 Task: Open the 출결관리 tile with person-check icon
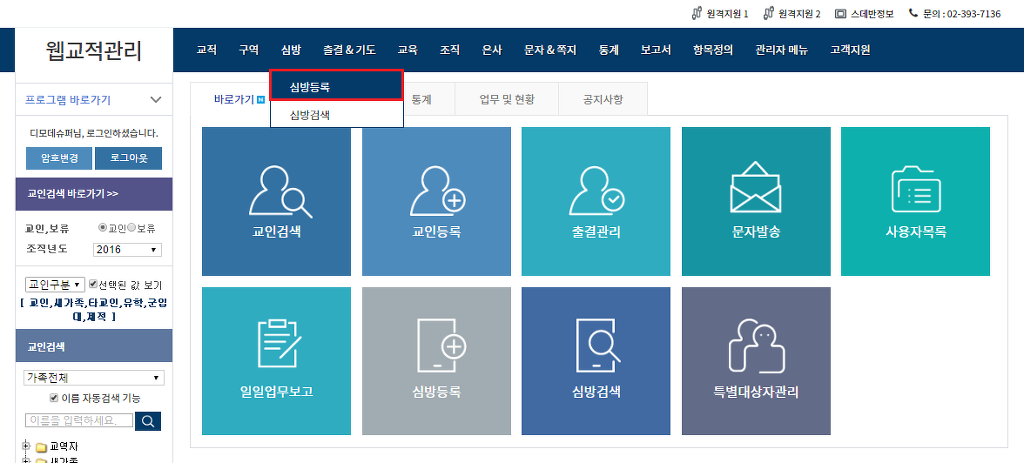pyautogui.click(x=596, y=201)
